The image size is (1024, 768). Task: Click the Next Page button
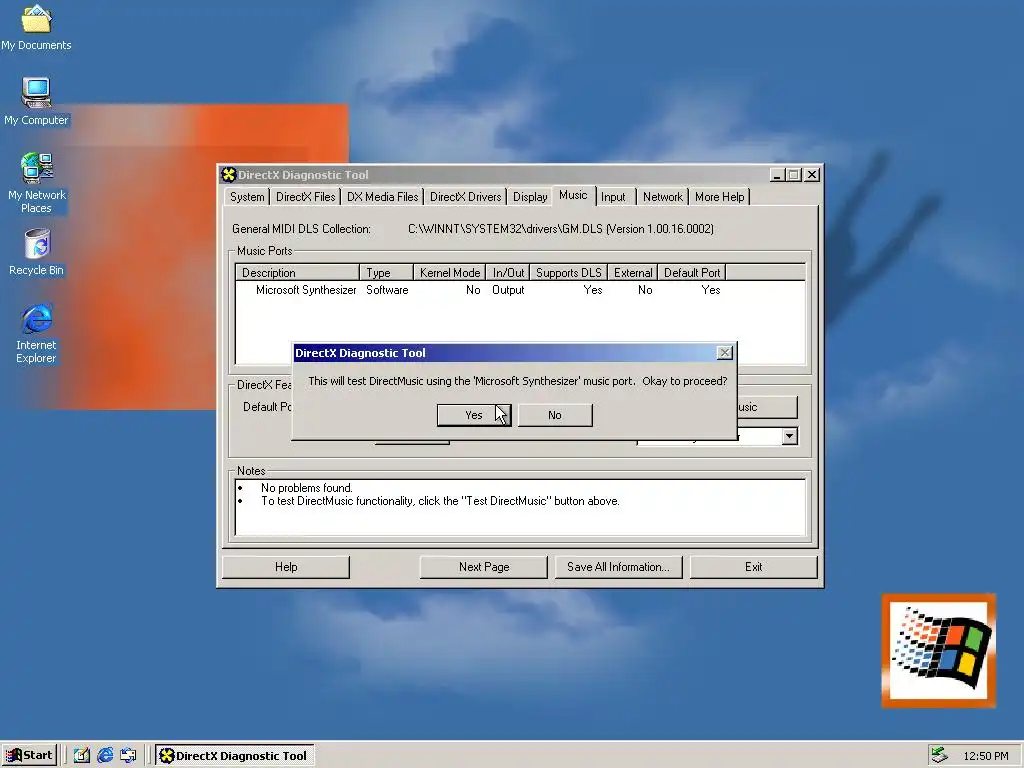pyautogui.click(x=484, y=567)
